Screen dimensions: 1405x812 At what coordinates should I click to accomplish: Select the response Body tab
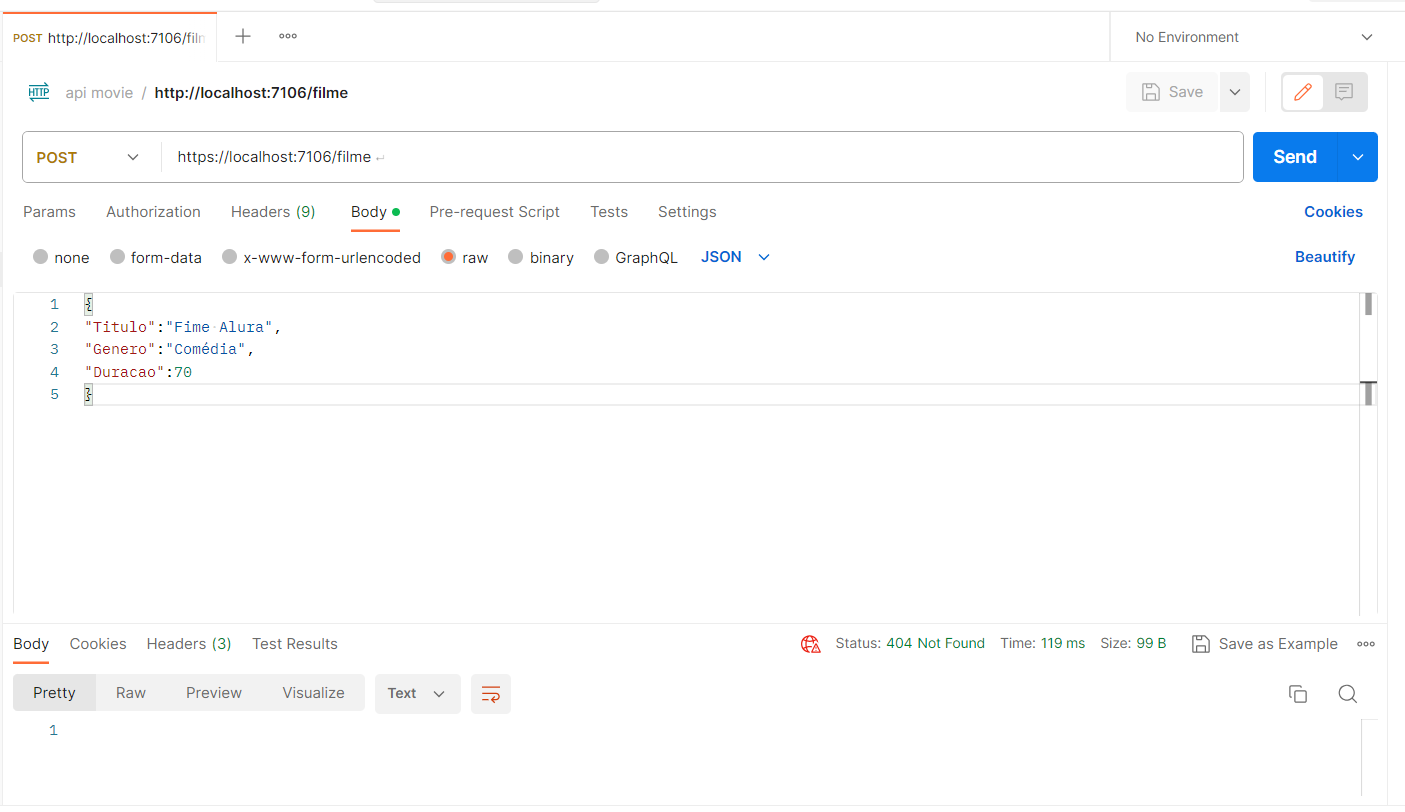[x=31, y=644]
